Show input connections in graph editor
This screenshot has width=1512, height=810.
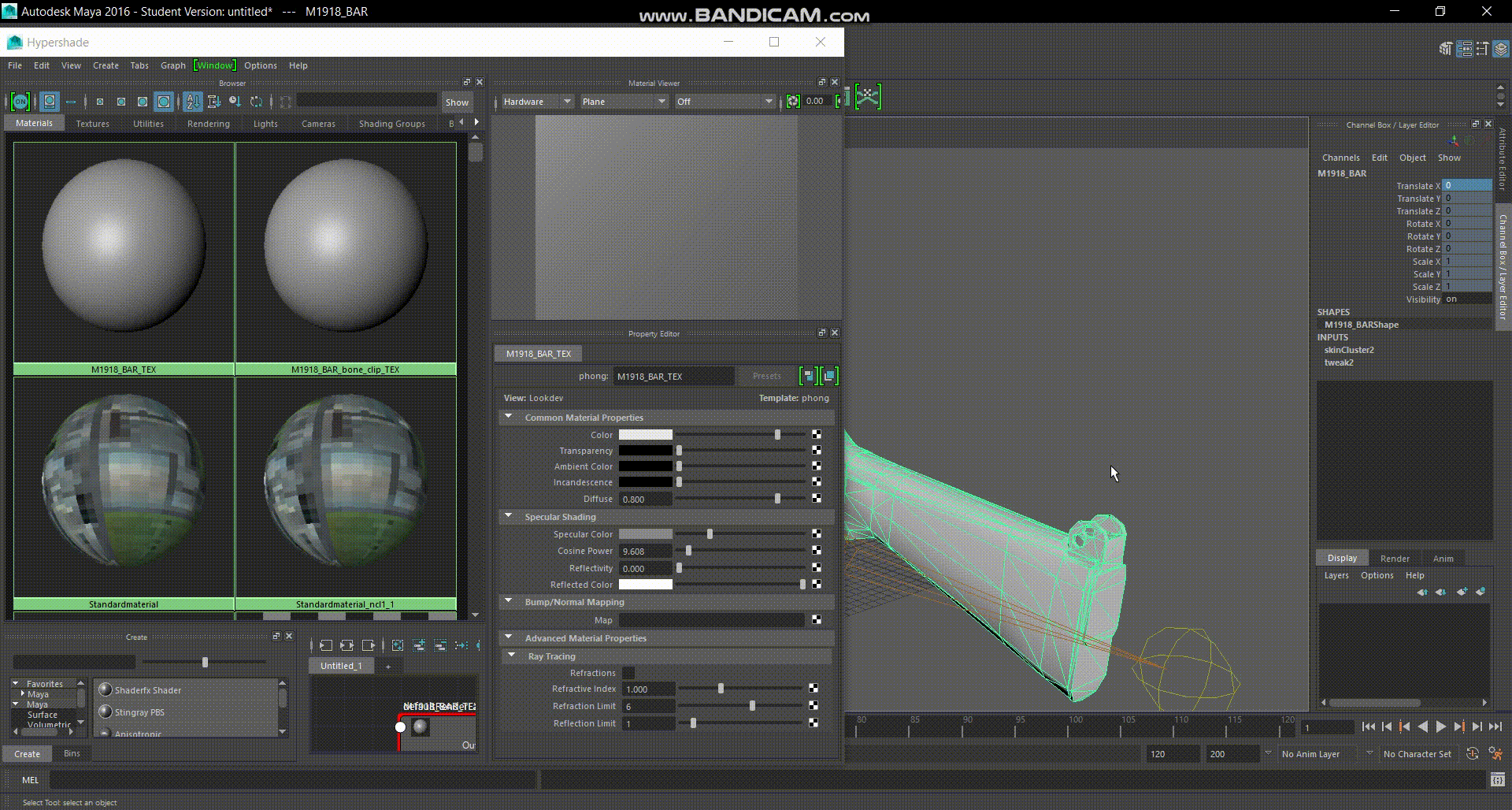click(326, 645)
